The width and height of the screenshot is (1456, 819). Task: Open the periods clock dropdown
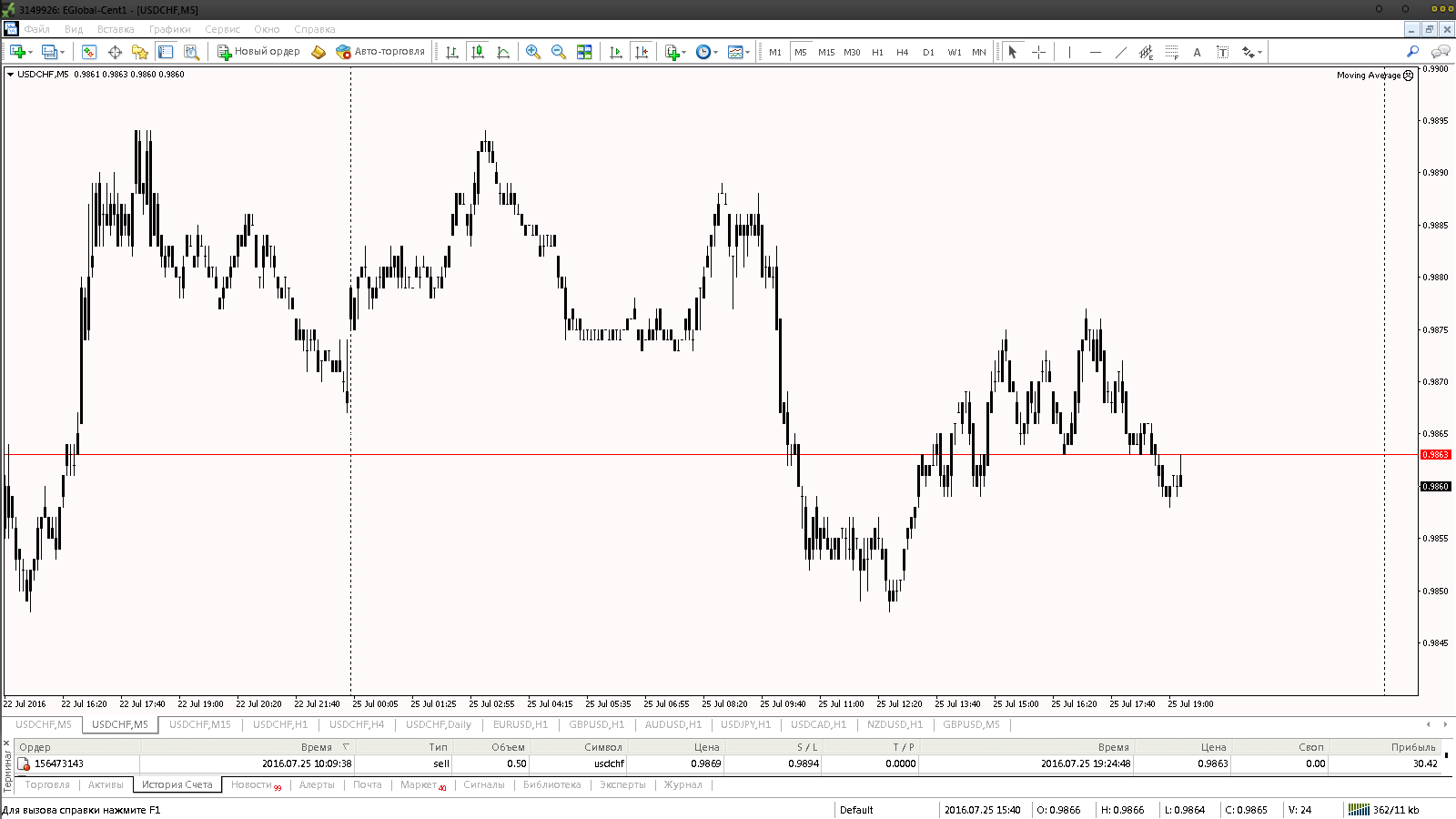[707, 52]
